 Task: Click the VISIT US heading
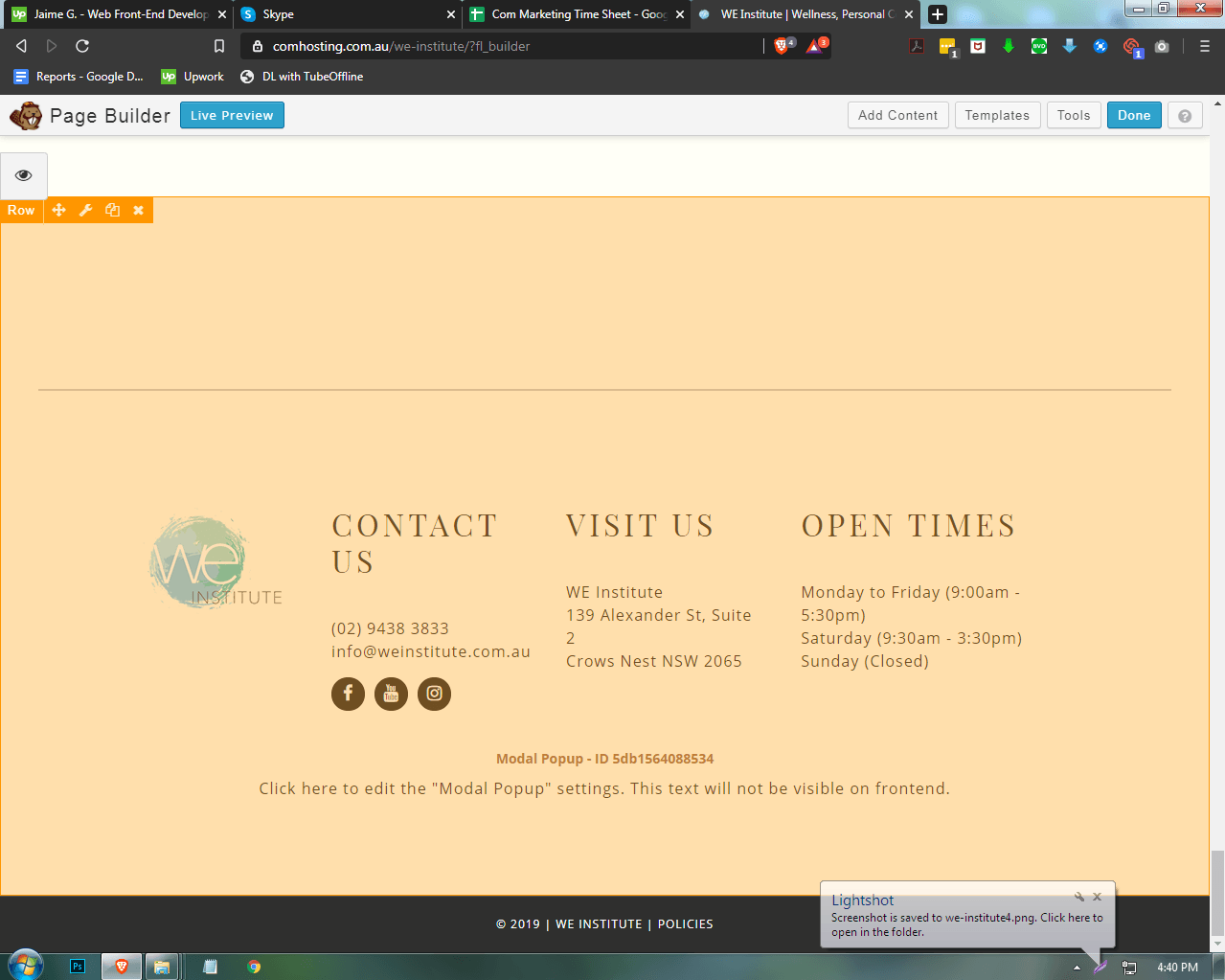[x=640, y=526]
